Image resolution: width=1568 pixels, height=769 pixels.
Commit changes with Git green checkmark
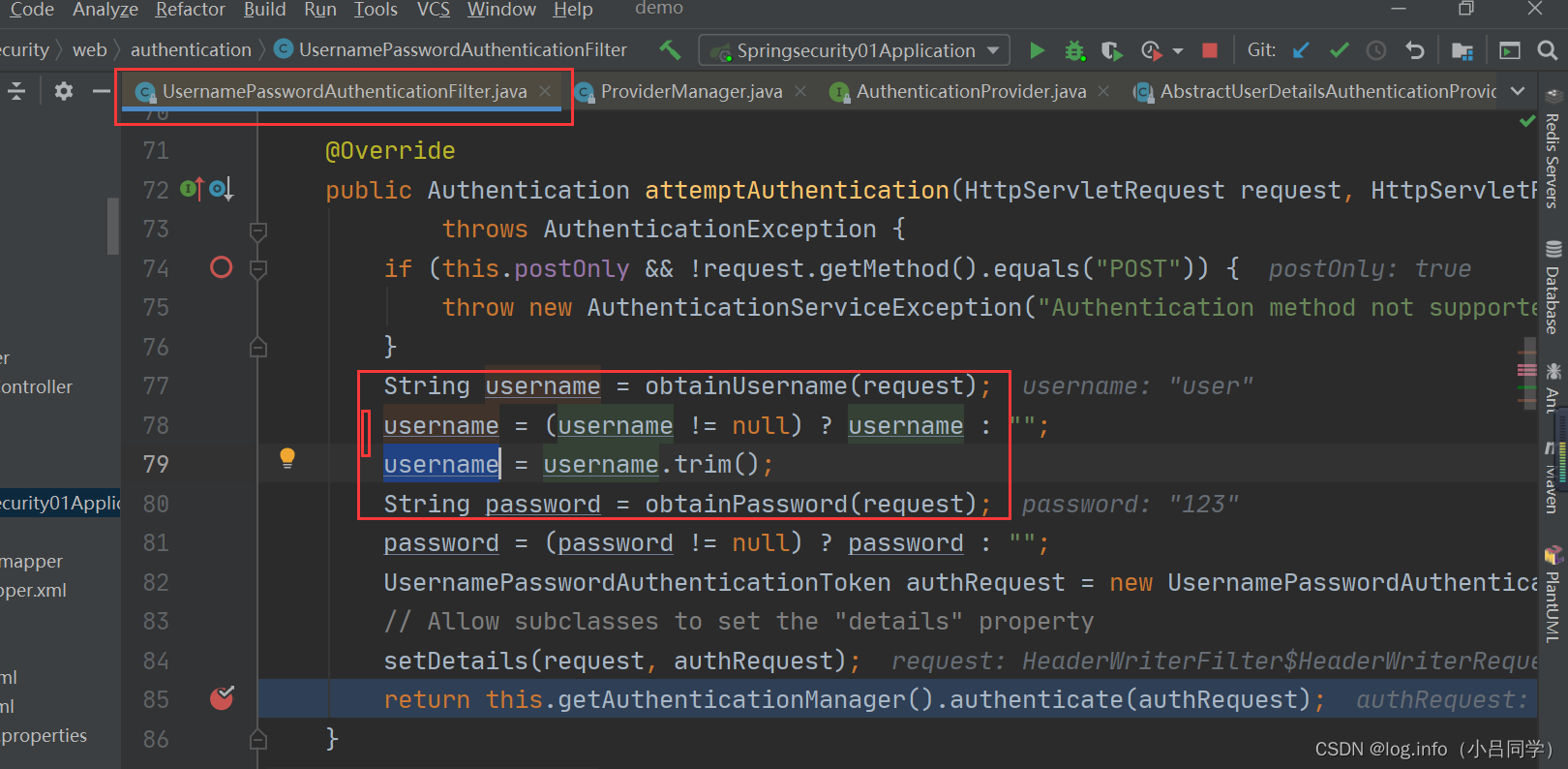coord(1340,50)
